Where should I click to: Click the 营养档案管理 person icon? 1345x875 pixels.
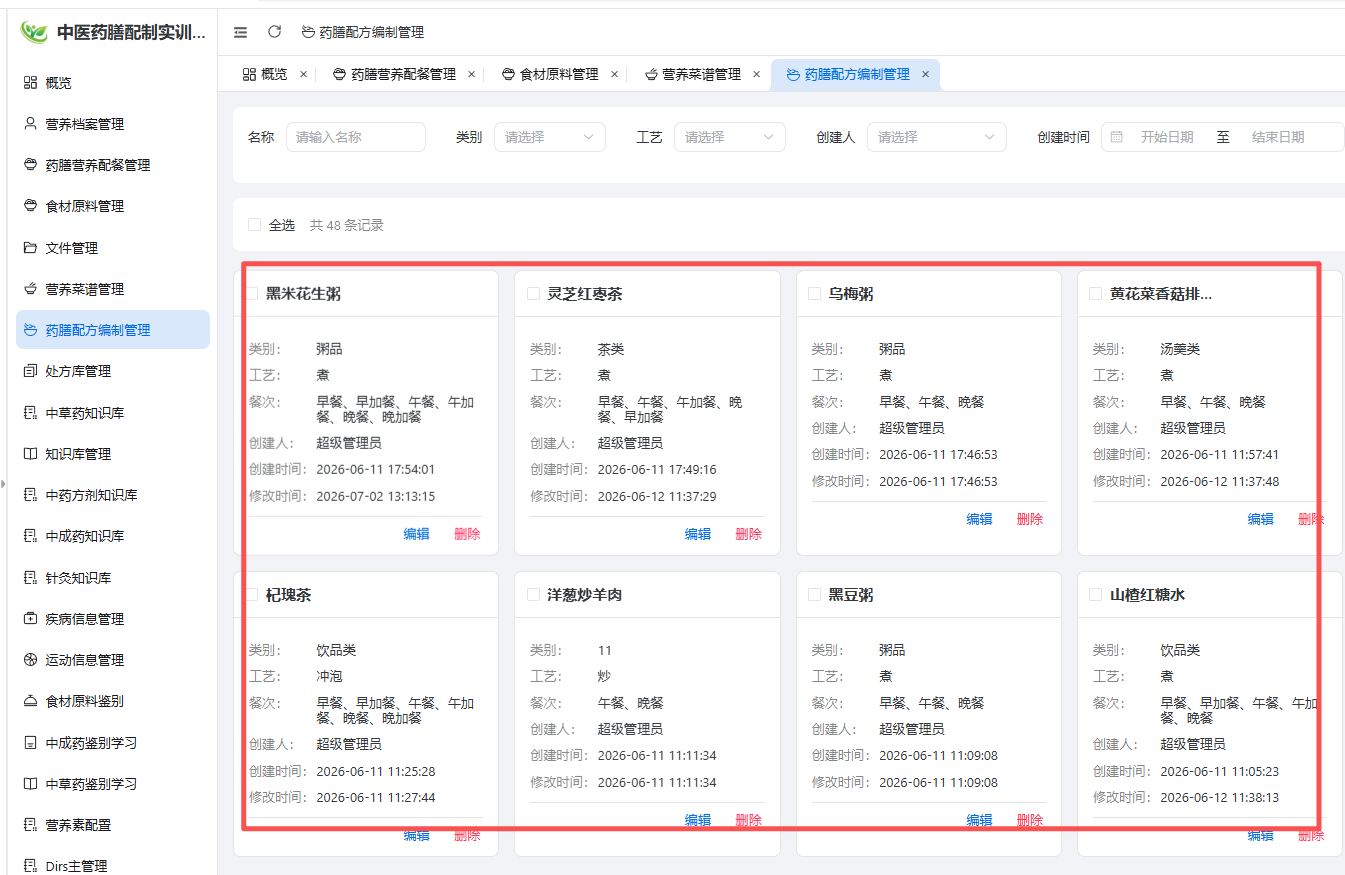(30, 124)
